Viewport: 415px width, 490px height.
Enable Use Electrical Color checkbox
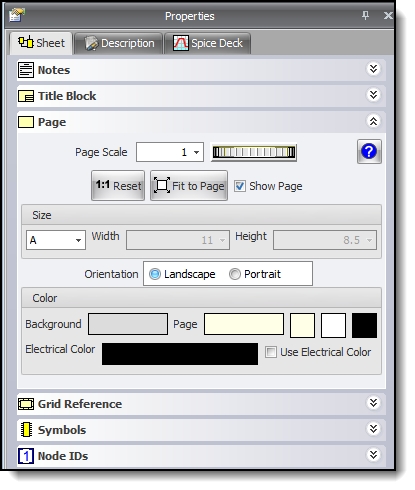[x=271, y=352]
